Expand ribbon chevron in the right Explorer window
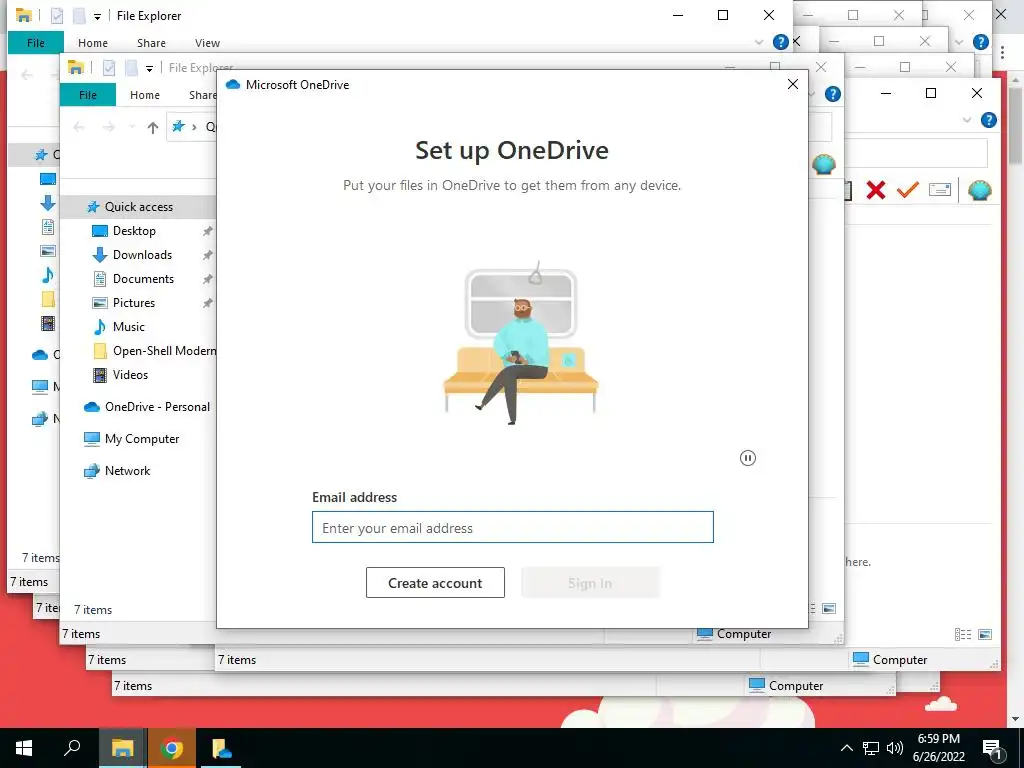This screenshot has width=1024, height=768. pos(967,120)
